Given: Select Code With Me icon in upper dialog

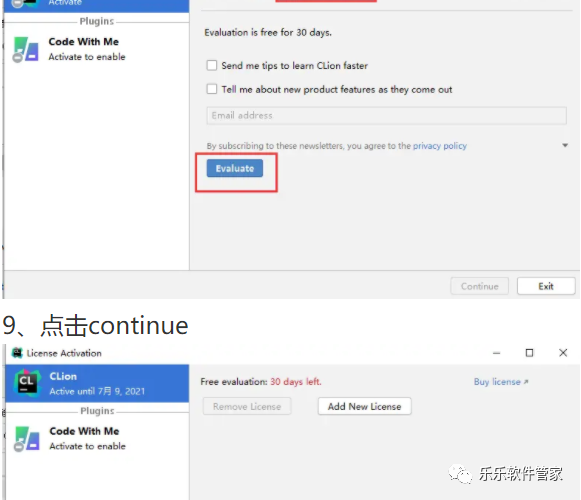Looking at the screenshot, I should point(26,49).
